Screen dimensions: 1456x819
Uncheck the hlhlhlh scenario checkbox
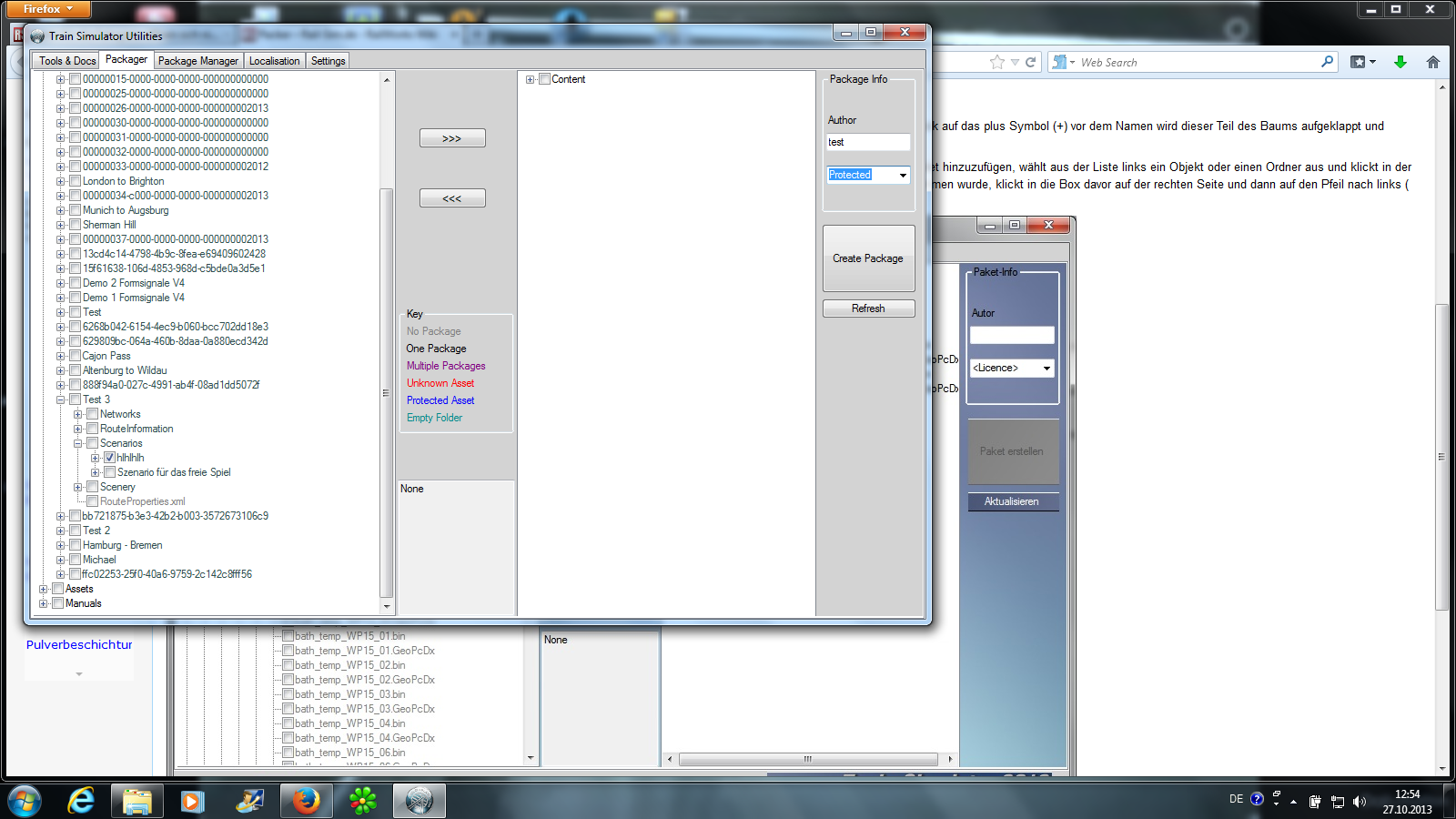[x=109, y=458]
